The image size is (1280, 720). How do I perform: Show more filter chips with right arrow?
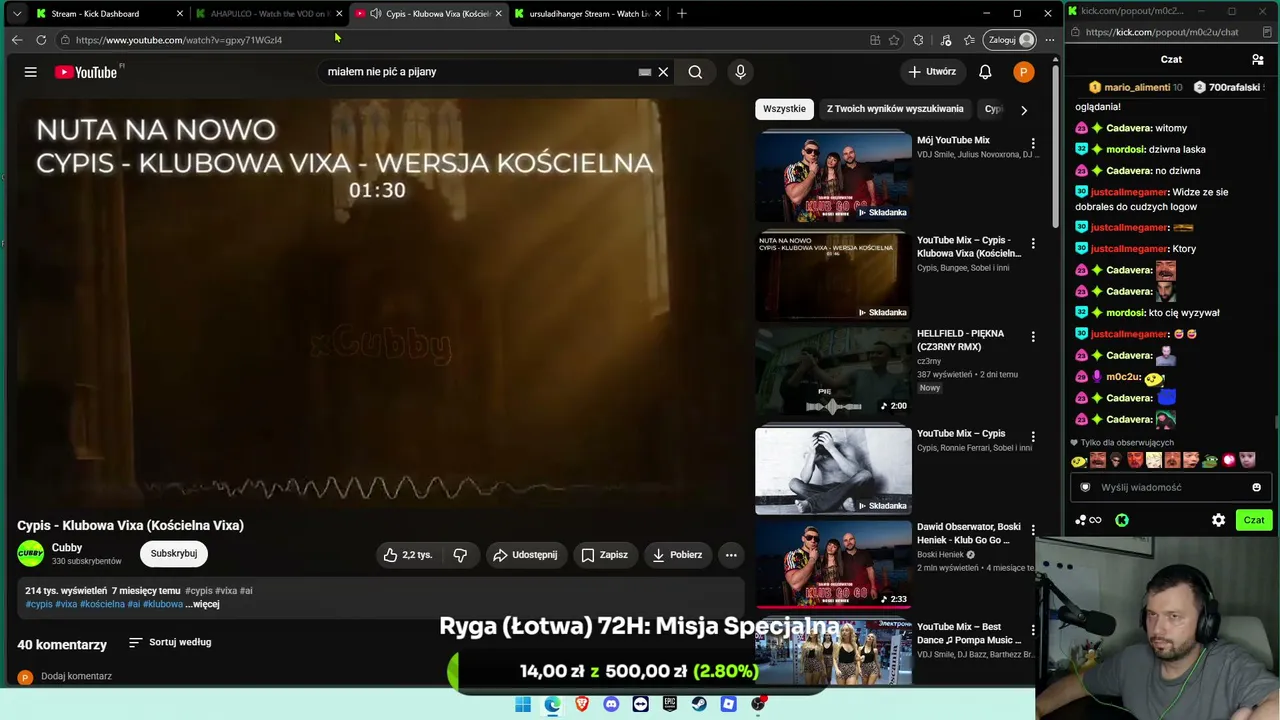[1023, 110]
